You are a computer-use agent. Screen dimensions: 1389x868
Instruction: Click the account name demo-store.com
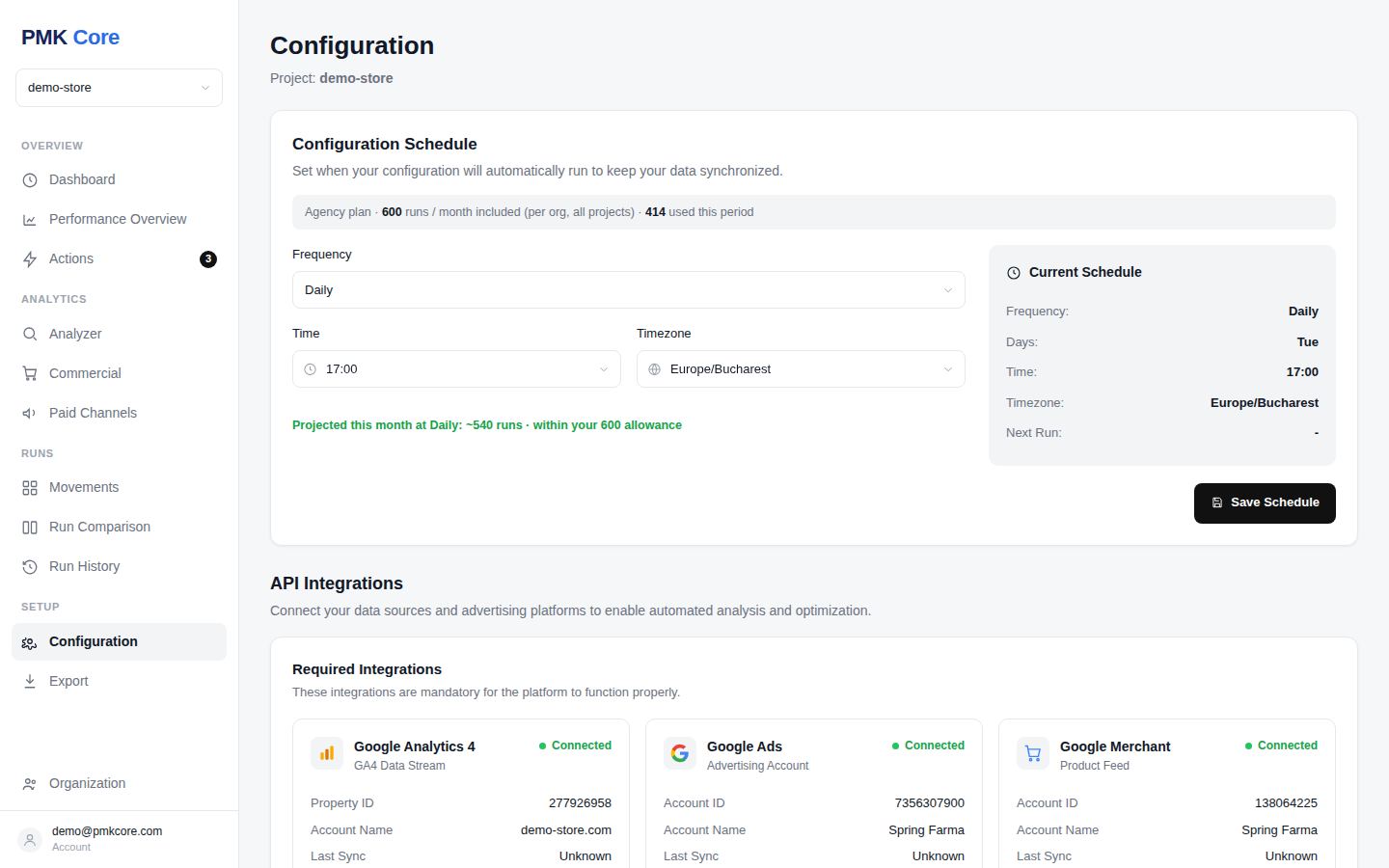coord(566,830)
